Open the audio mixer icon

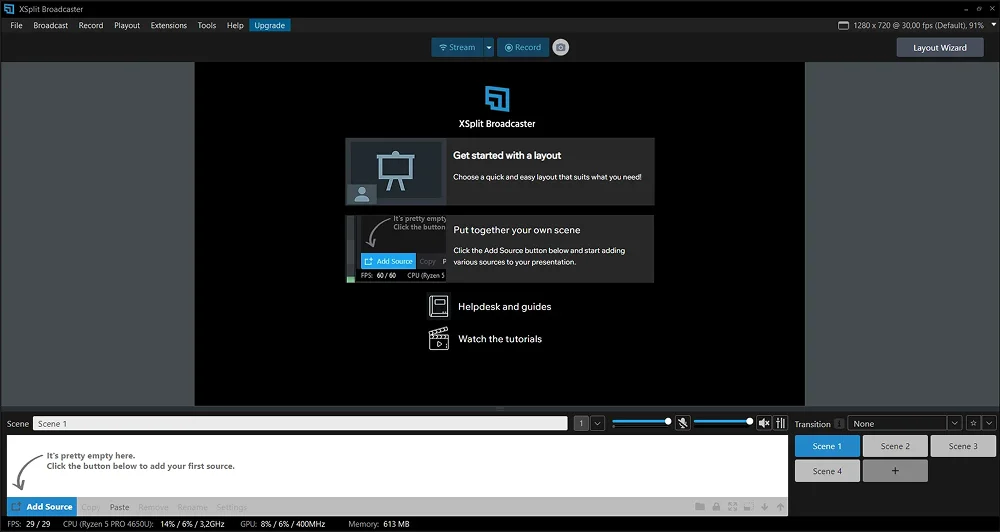click(780, 423)
